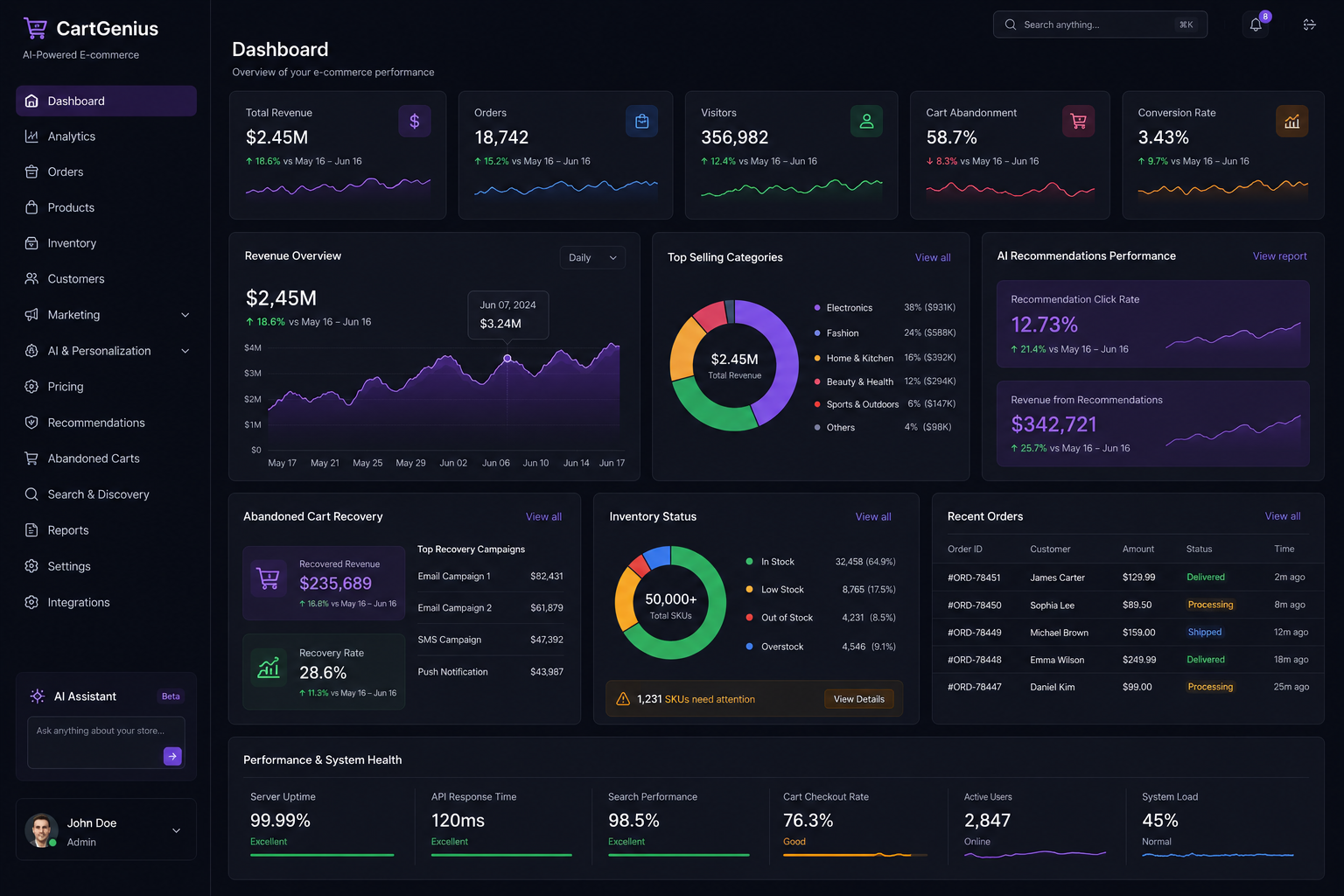Click the Visitors person icon

(x=866, y=121)
